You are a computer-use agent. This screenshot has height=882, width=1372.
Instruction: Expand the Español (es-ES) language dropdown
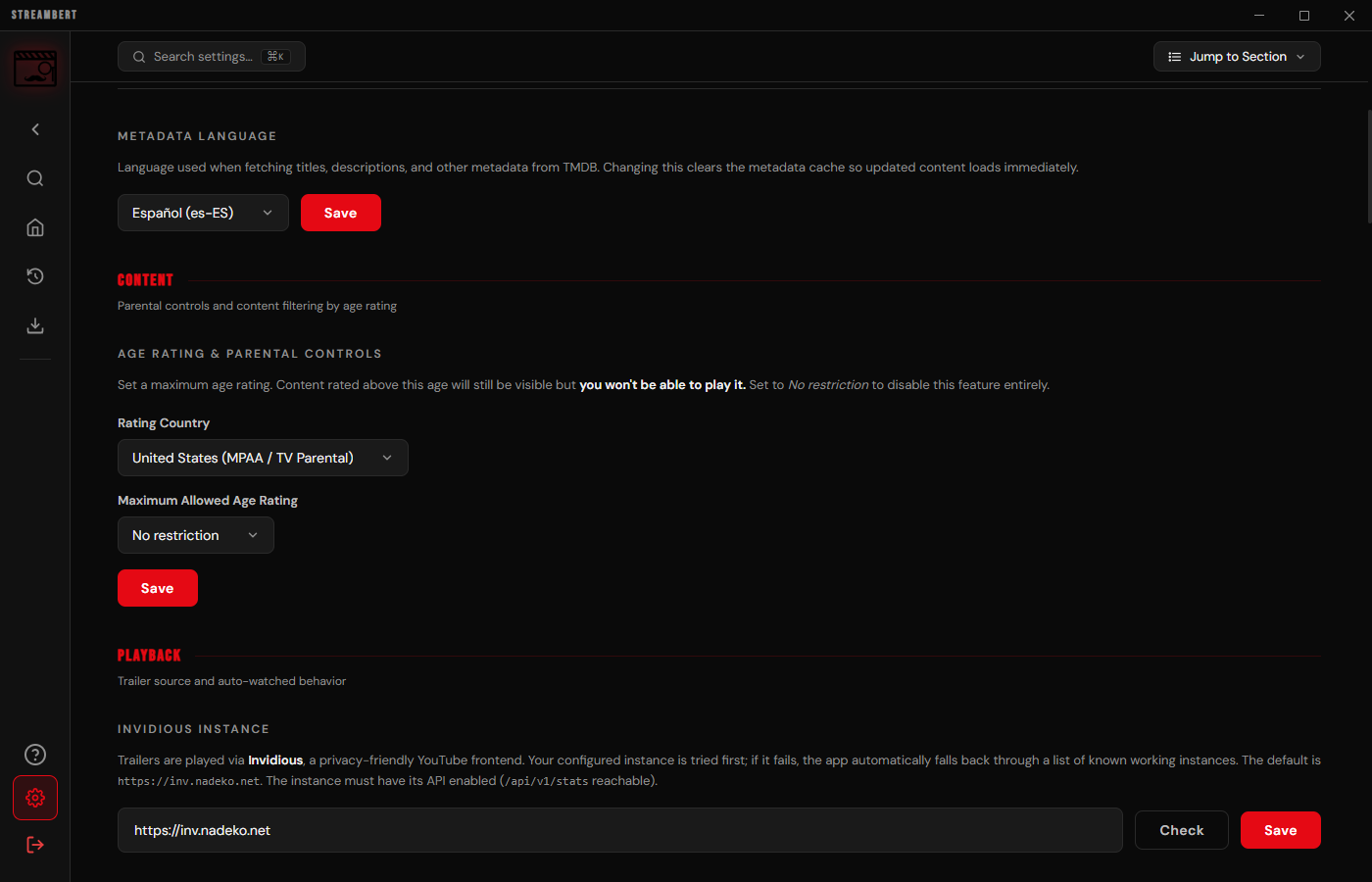203,213
